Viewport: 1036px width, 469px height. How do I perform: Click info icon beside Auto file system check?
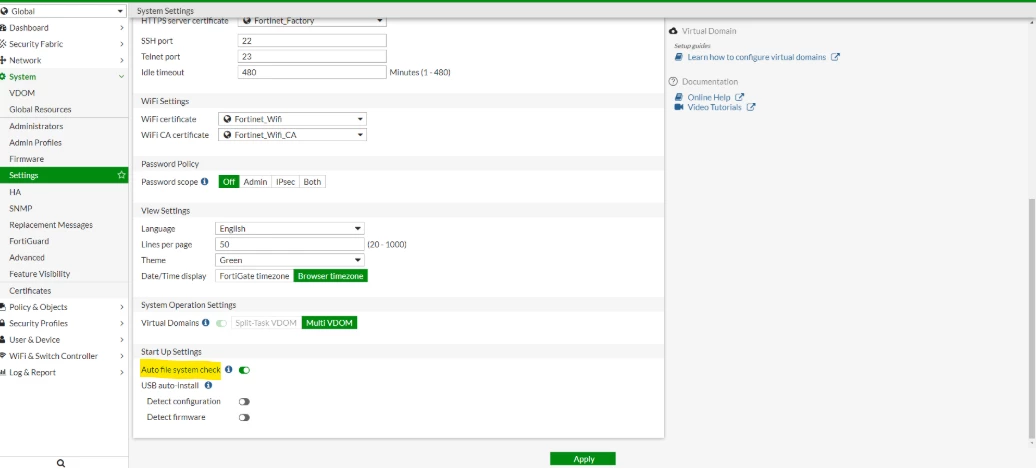coord(229,370)
